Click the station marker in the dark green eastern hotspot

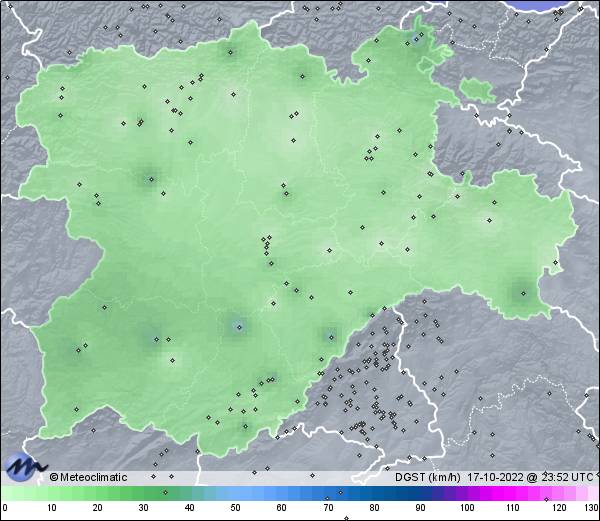click(x=523, y=293)
